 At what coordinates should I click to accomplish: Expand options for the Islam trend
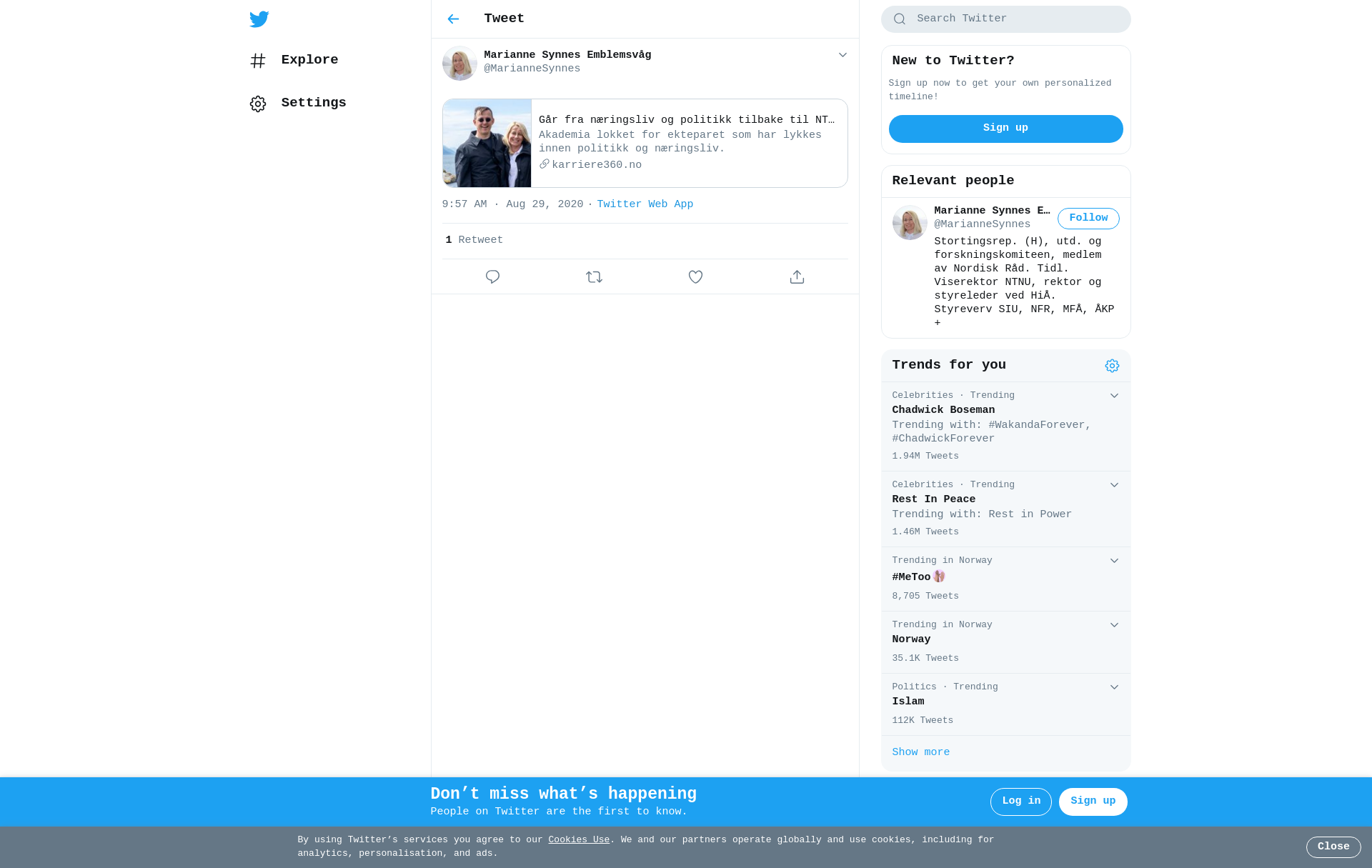pos(1114,687)
